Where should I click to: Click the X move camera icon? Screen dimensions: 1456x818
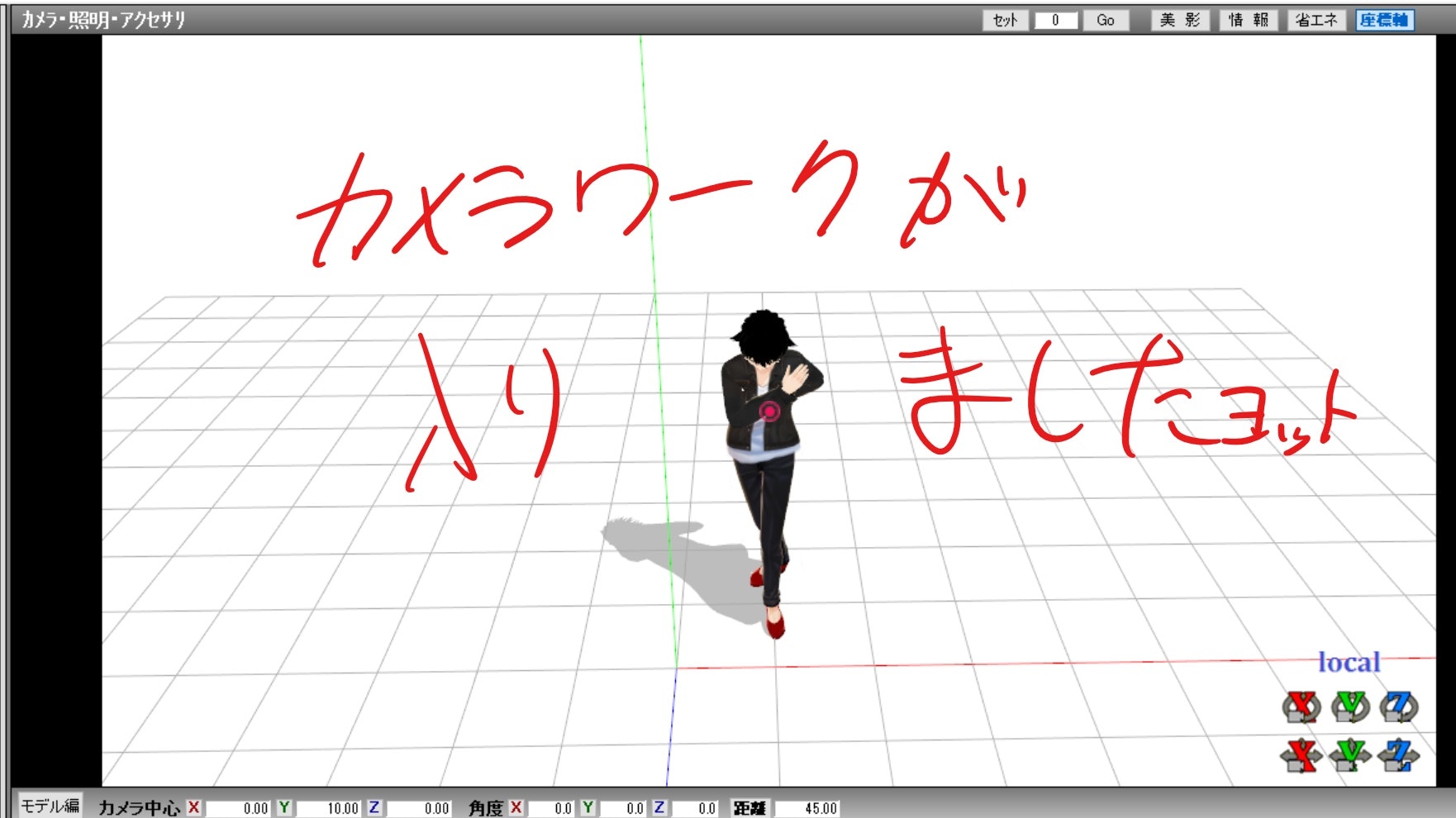[x=1302, y=755]
